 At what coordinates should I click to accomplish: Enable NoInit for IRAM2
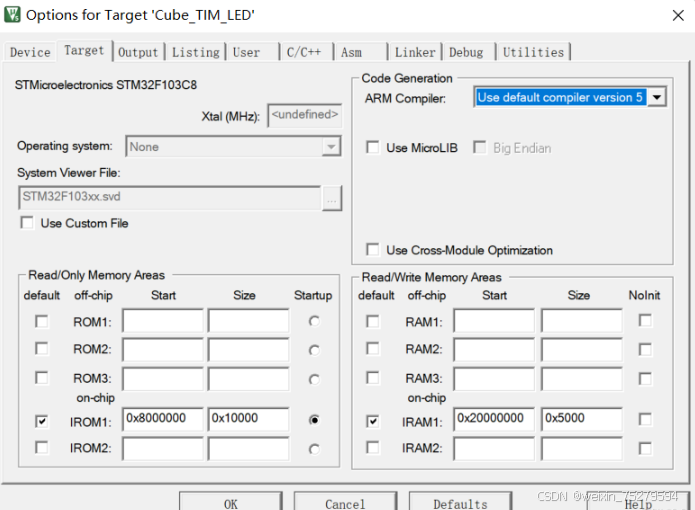pos(645,448)
